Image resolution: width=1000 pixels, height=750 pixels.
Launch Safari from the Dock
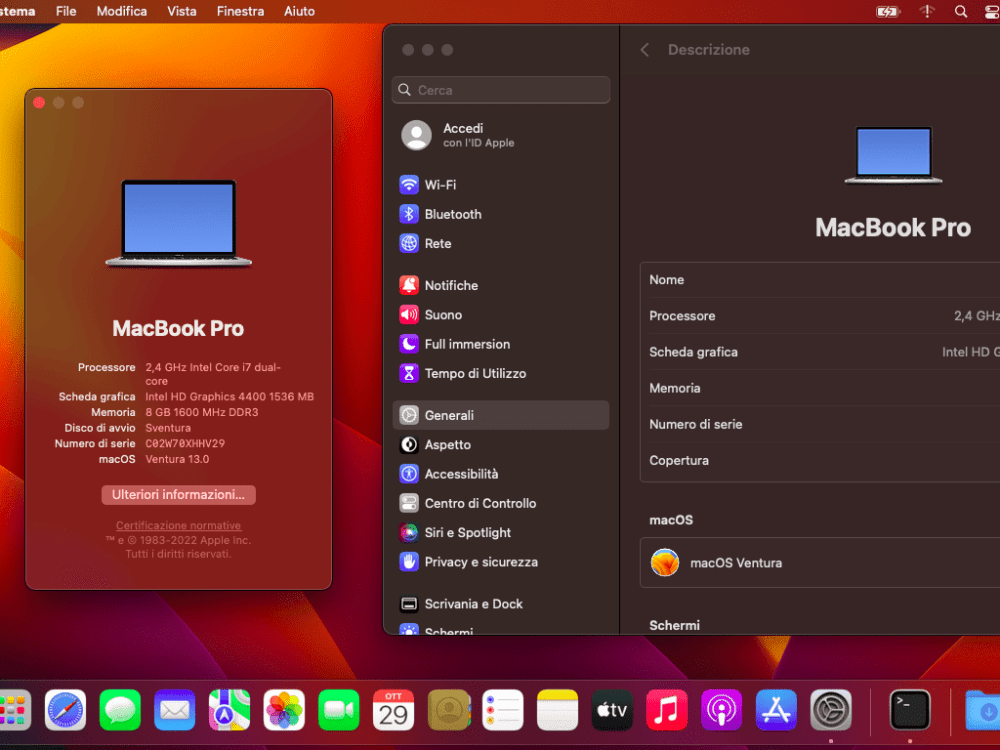click(x=65, y=710)
